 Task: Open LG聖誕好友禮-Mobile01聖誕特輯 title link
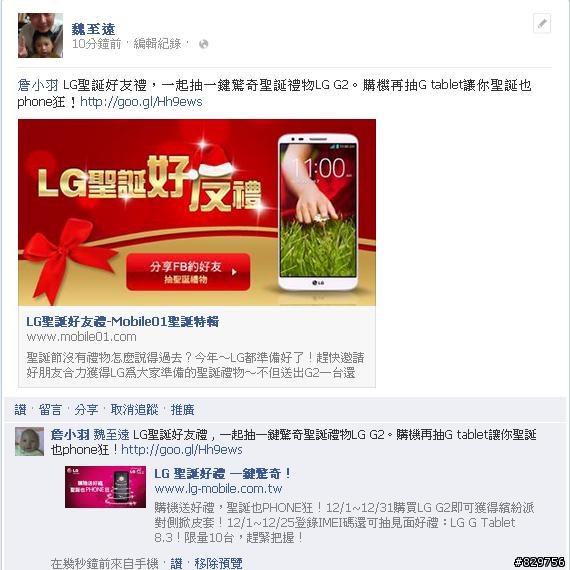(123, 321)
